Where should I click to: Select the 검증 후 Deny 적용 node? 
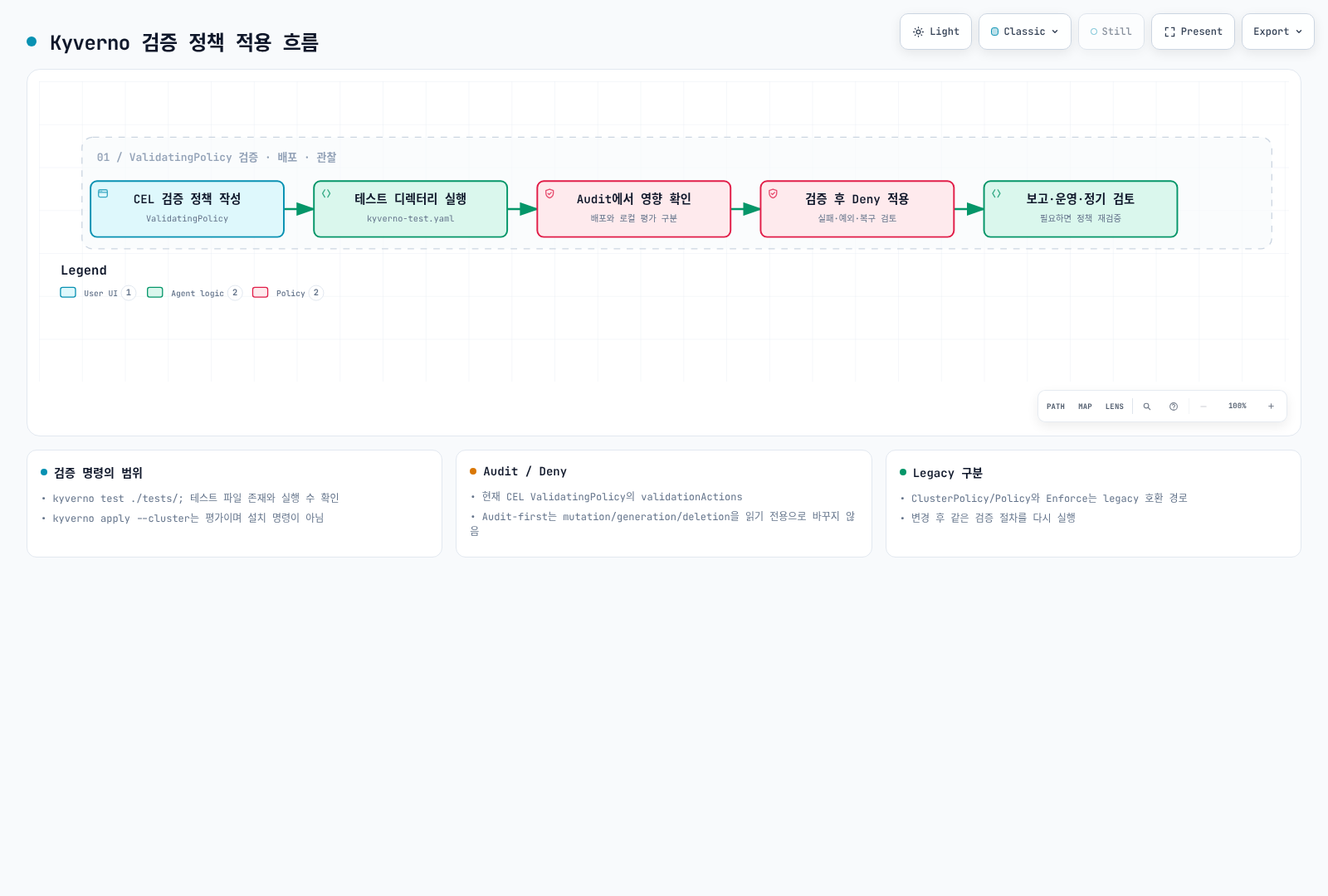(x=857, y=209)
